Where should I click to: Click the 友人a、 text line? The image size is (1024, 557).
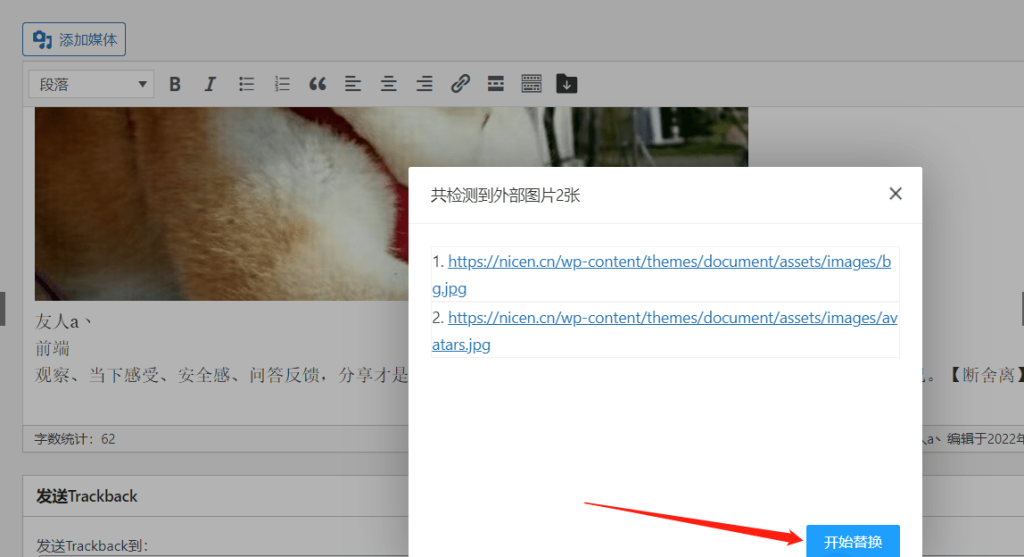pyautogui.click(x=63, y=322)
